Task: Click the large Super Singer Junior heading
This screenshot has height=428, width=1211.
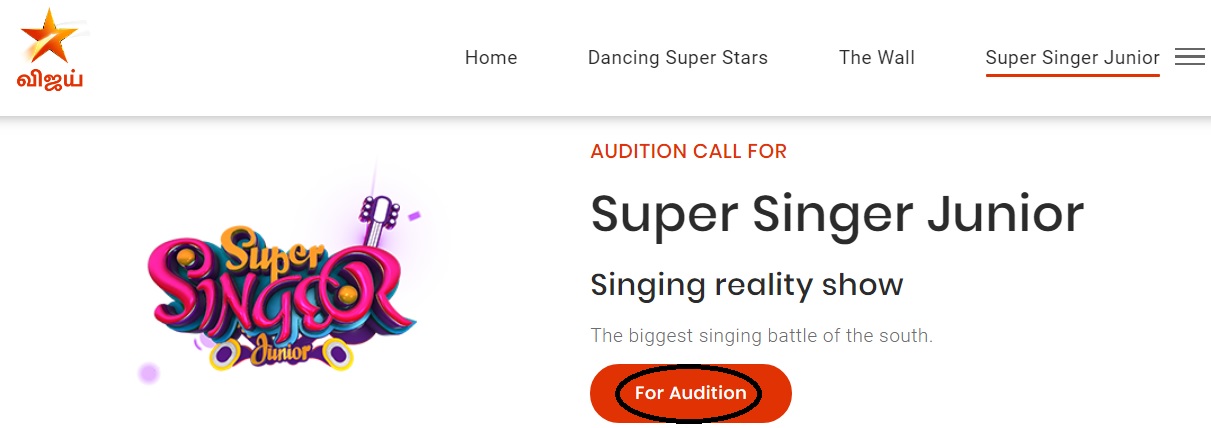Action: (x=837, y=214)
